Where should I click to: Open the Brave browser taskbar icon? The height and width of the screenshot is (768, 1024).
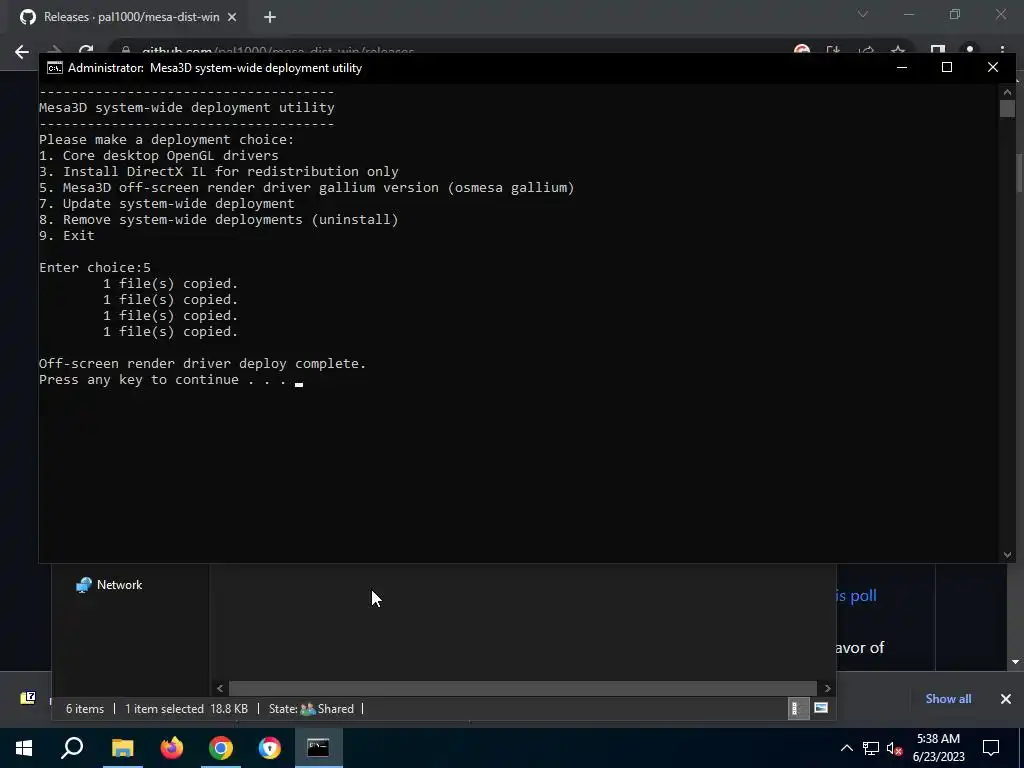[269, 748]
